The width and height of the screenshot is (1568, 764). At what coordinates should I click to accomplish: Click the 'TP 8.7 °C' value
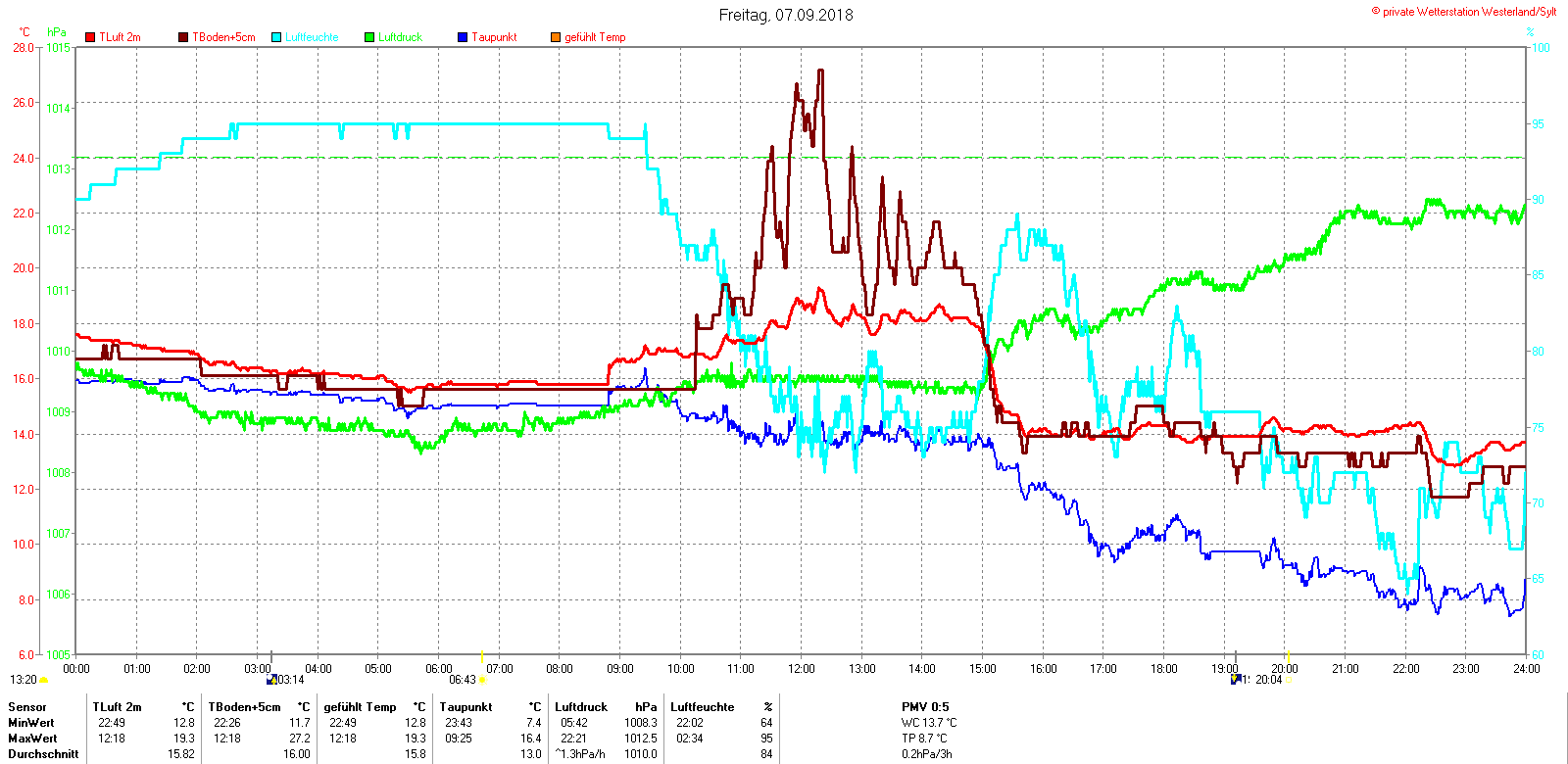point(924,739)
